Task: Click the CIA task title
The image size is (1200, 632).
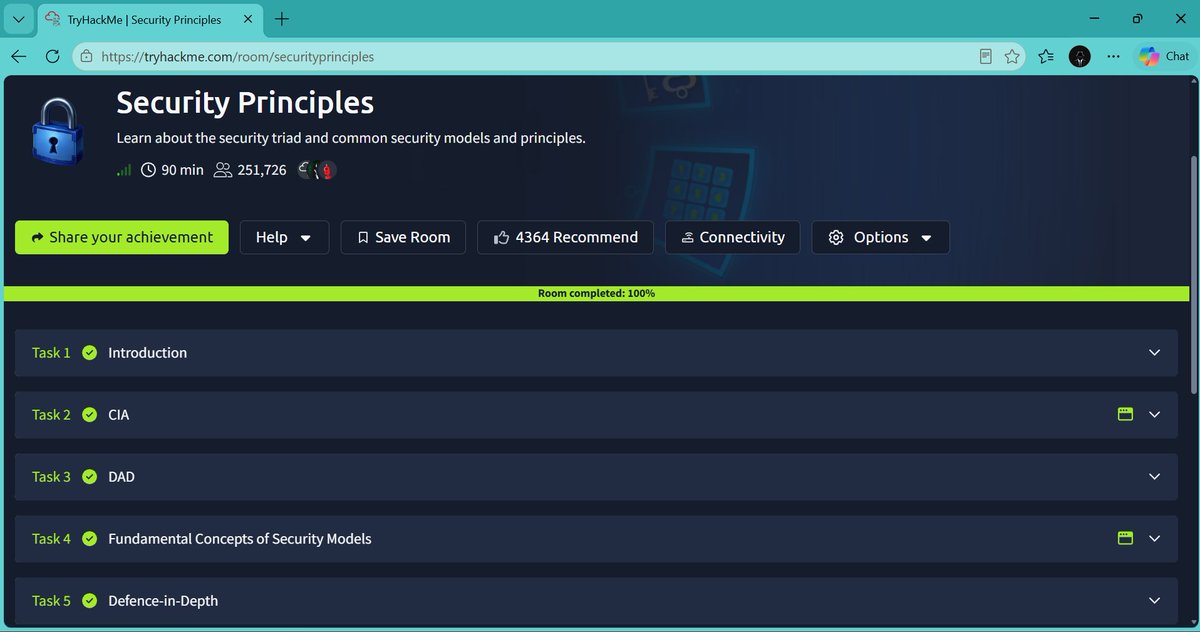Action: pyautogui.click(x=119, y=415)
